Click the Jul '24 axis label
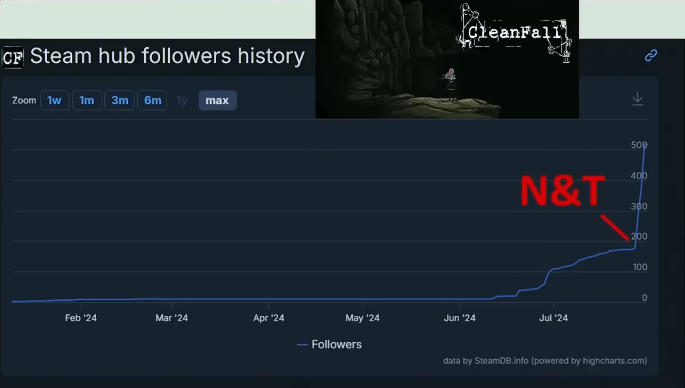 click(554, 318)
